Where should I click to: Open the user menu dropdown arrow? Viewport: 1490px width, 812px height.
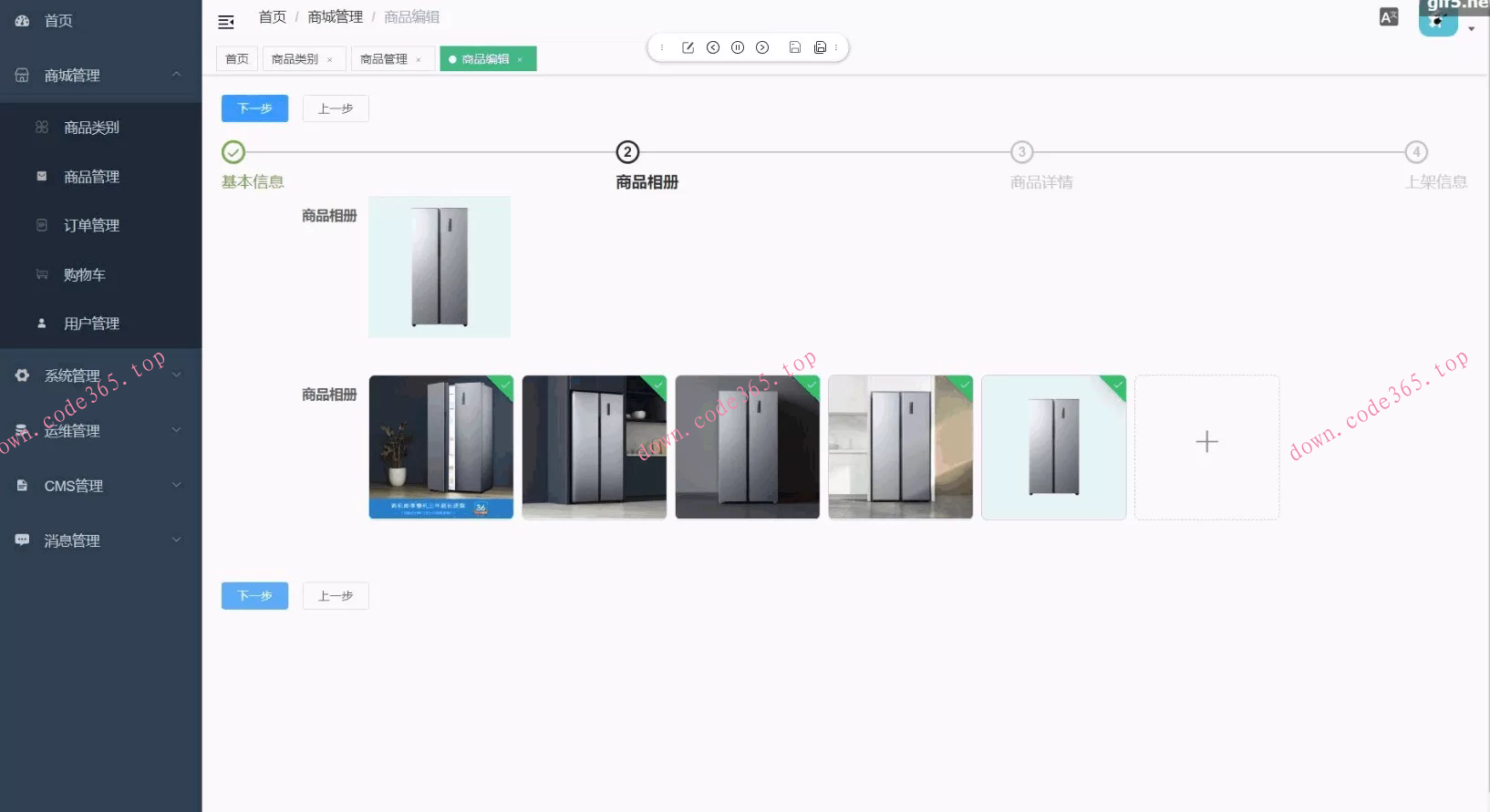pos(1471,28)
